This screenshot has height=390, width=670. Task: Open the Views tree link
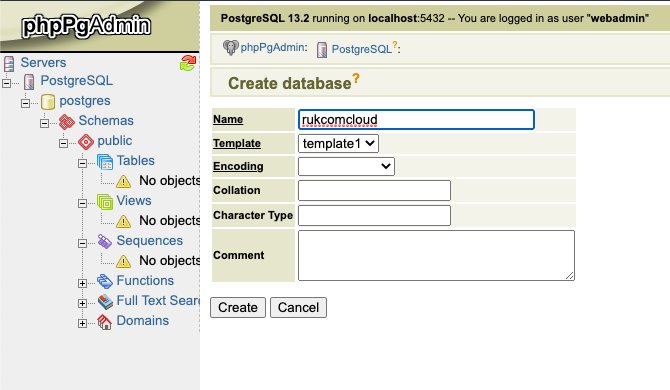(134, 200)
